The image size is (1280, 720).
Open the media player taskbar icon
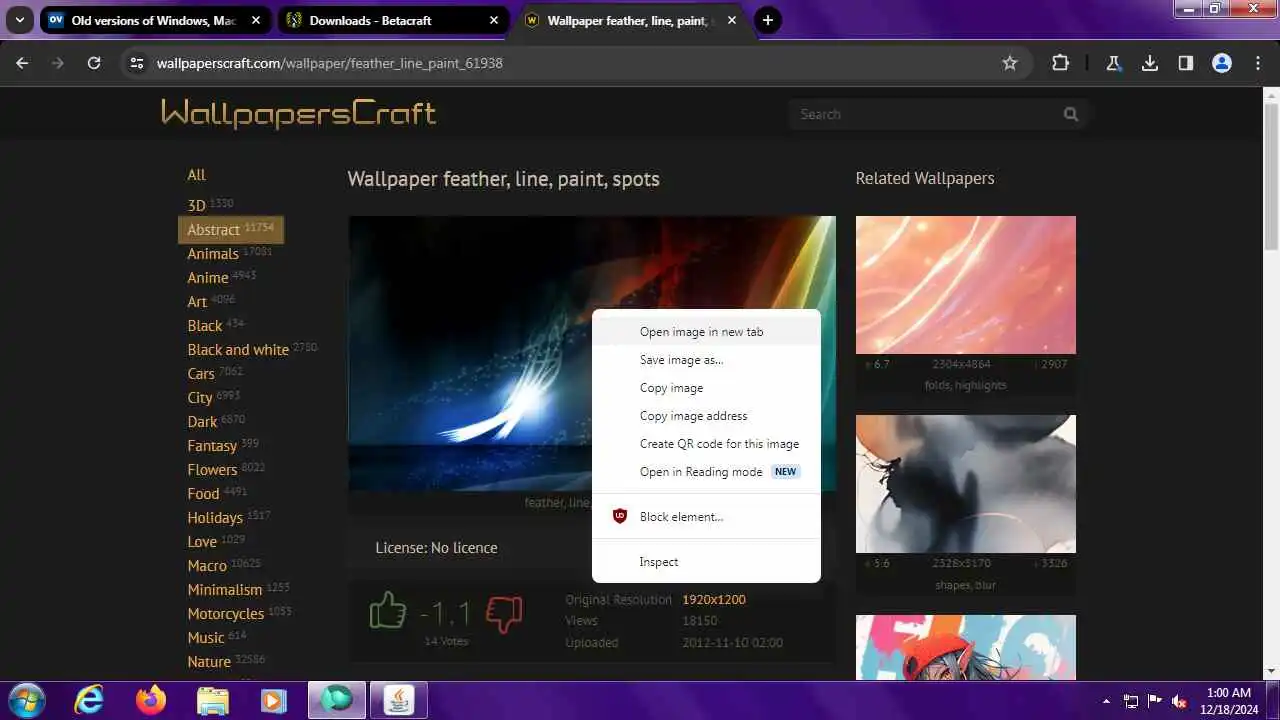[x=273, y=700]
